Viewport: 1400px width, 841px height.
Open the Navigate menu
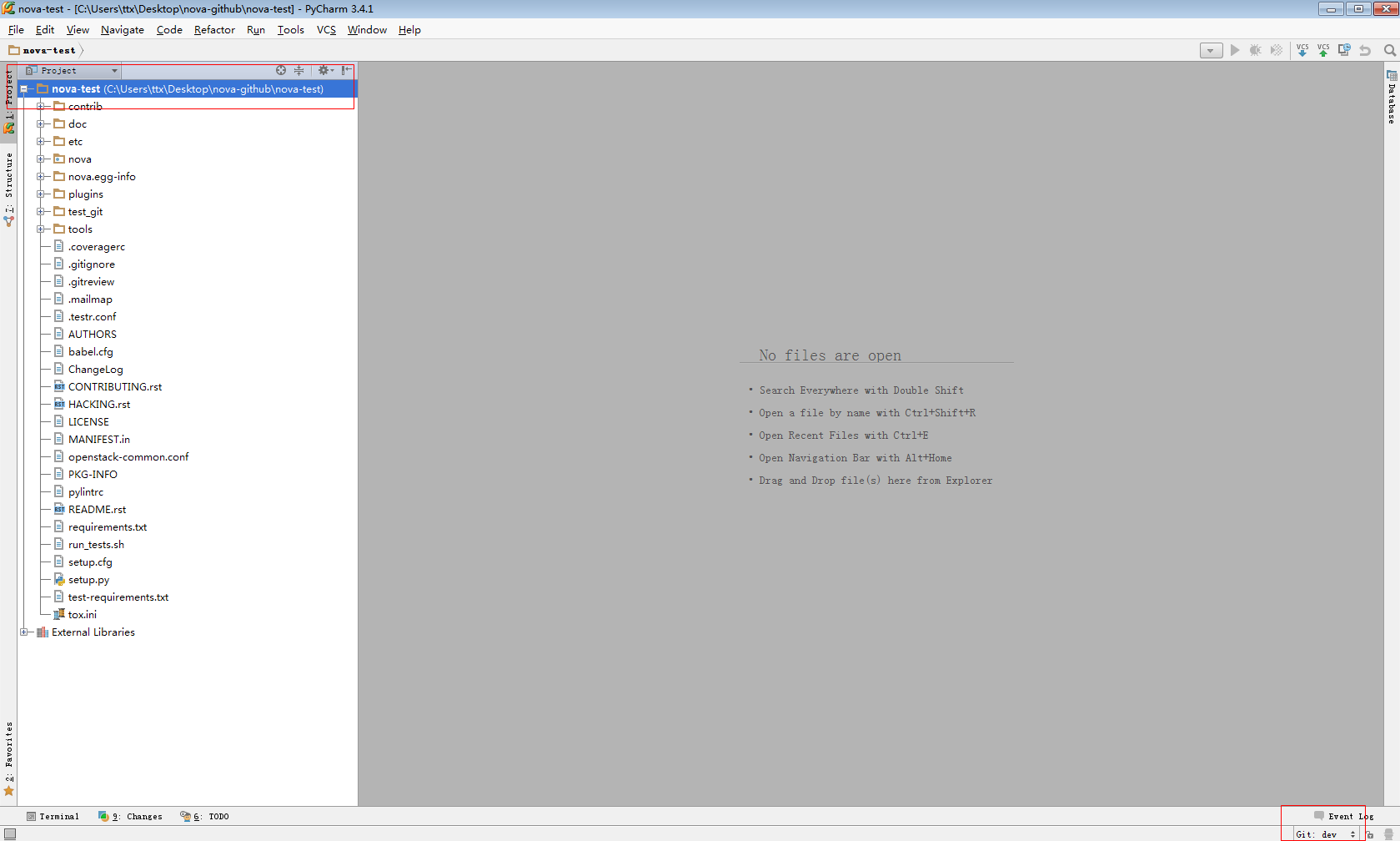[x=123, y=30]
